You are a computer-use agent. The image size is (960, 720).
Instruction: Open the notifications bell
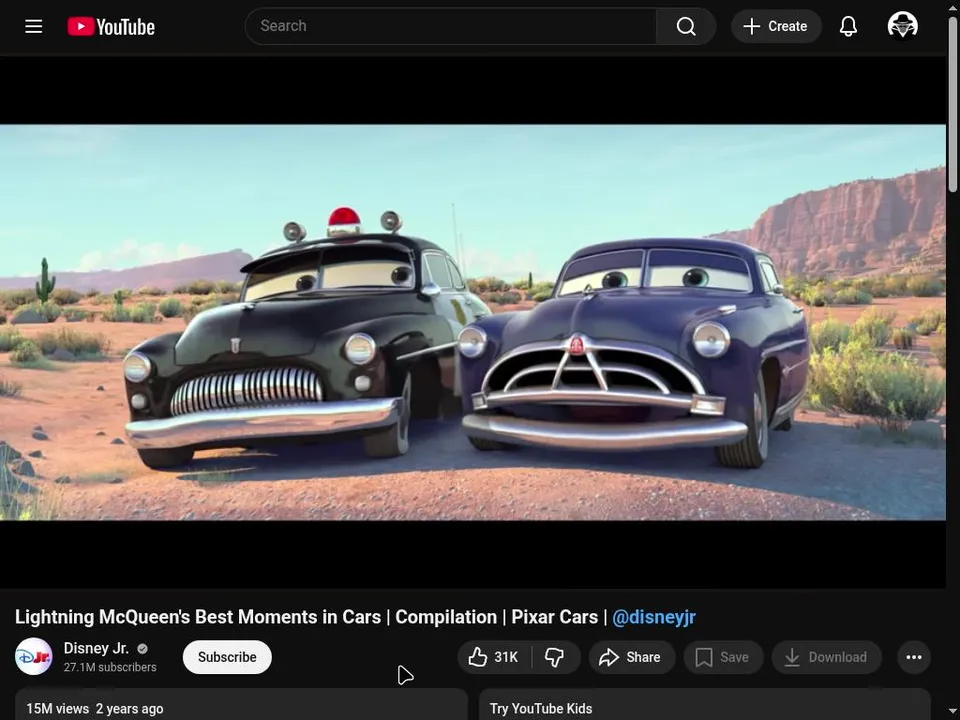(x=848, y=26)
